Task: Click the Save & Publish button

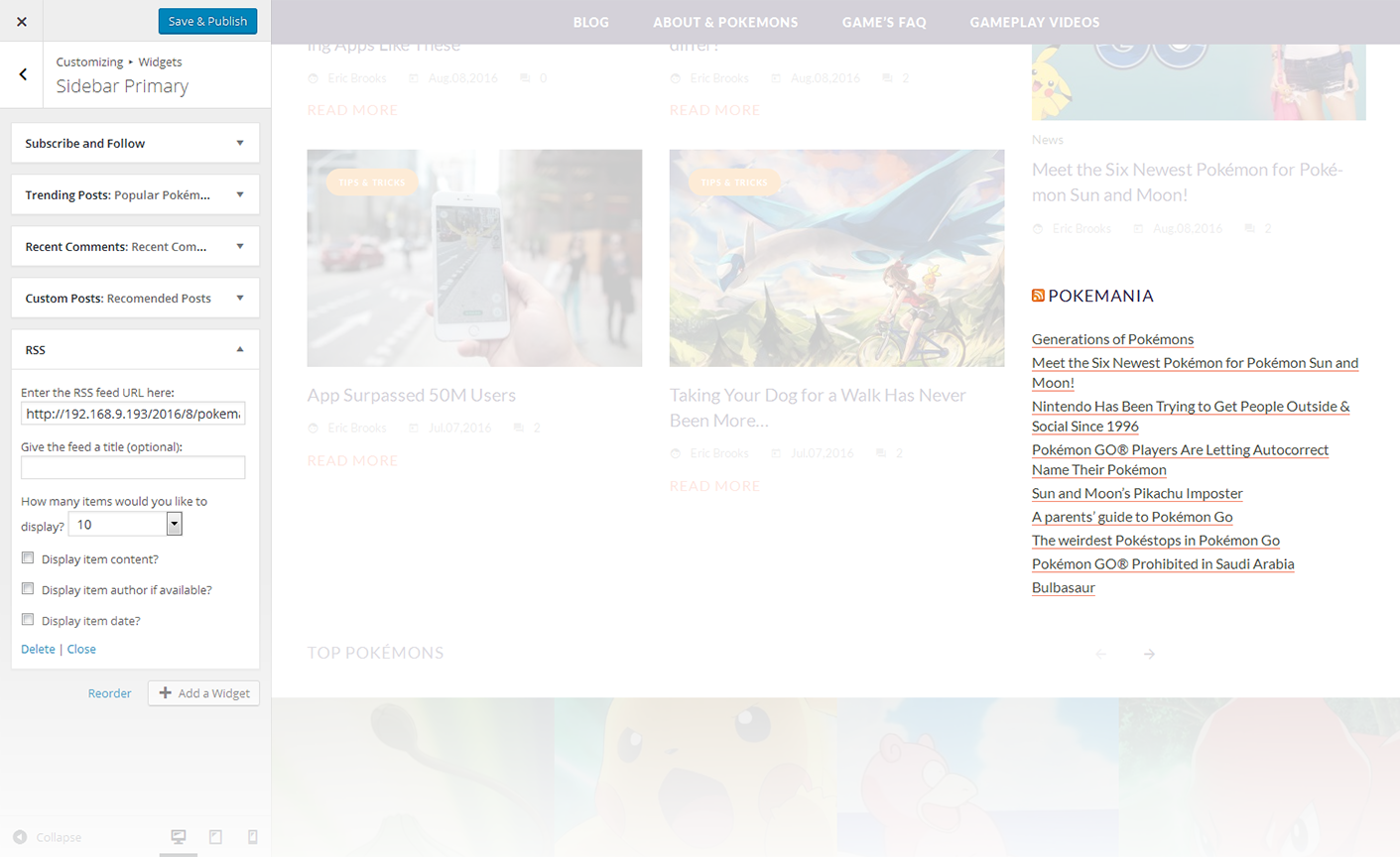Action: click(207, 21)
